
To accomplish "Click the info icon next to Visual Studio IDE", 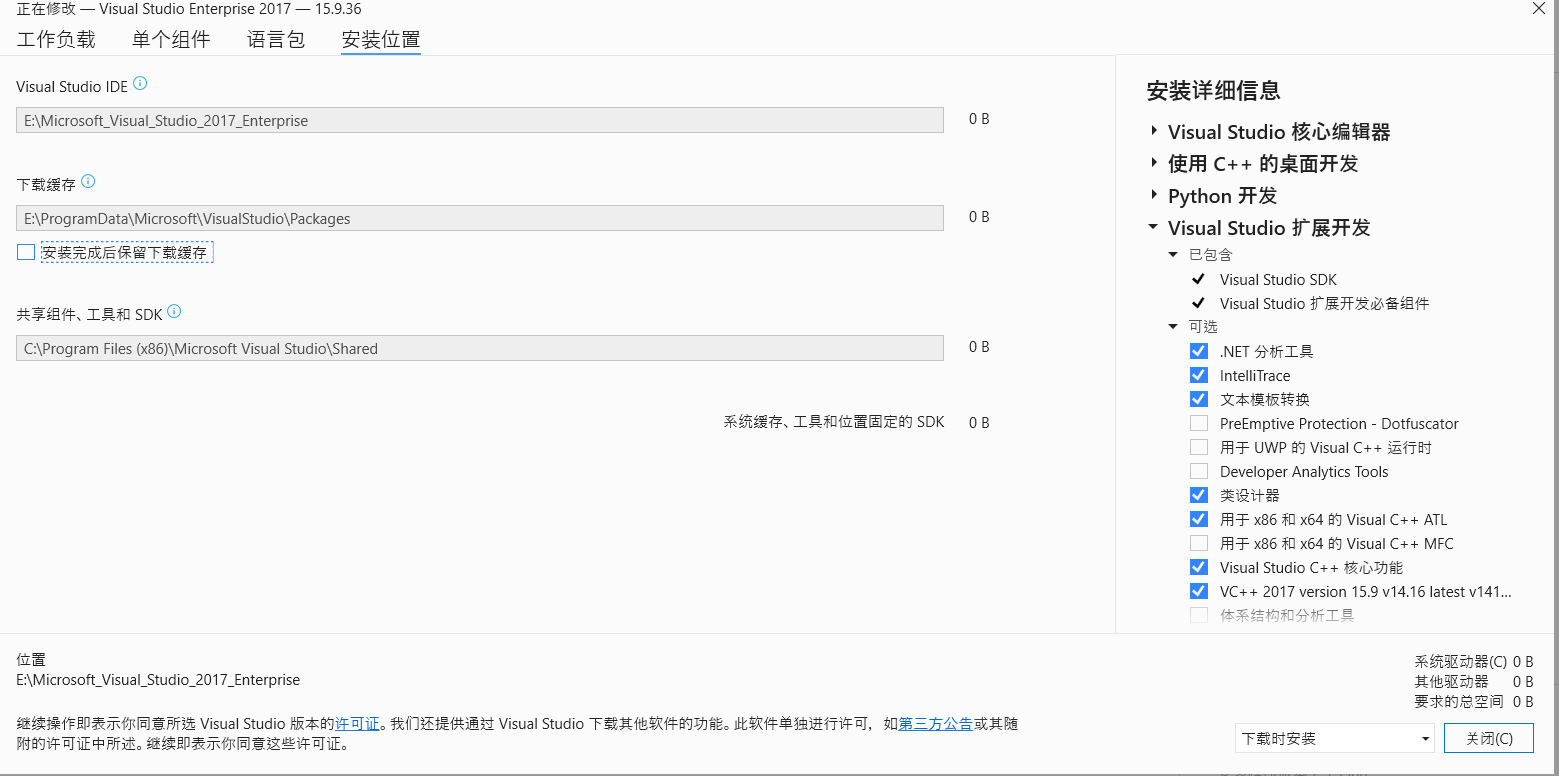I will click(x=140, y=83).
